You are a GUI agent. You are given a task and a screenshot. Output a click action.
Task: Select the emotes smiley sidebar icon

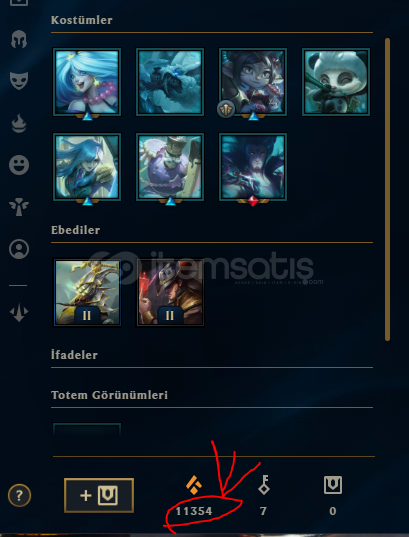point(19,165)
